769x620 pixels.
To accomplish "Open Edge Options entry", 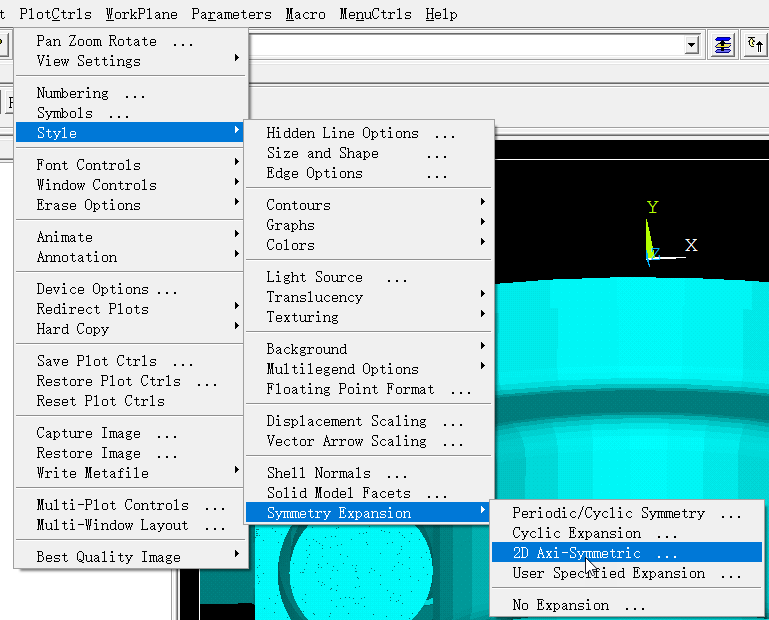I will (369, 174).
